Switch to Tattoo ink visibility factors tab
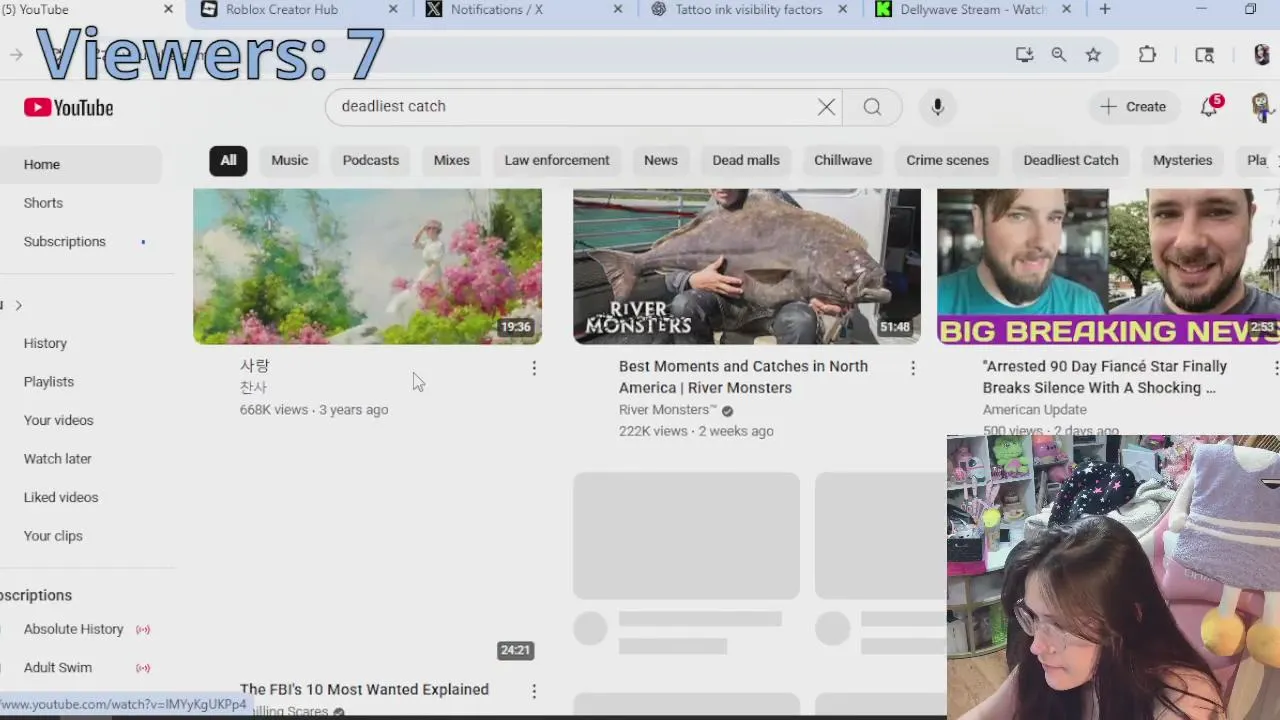Screen dimensions: 1280x720 click(x=749, y=9)
